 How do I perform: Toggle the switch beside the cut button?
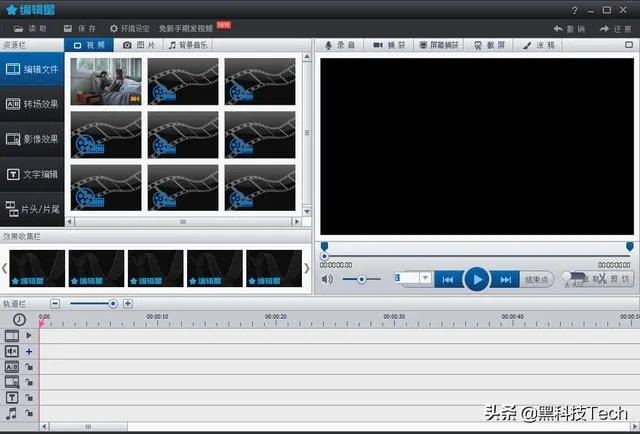click(571, 278)
